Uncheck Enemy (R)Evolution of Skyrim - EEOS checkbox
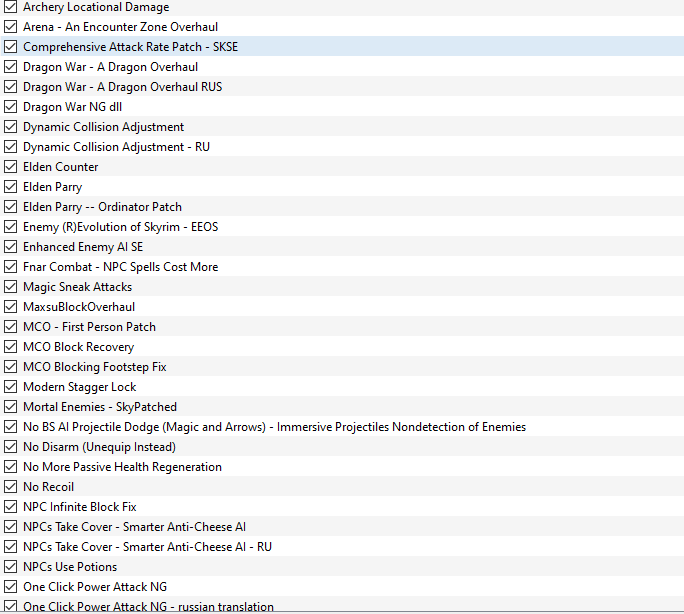 [10, 227]
